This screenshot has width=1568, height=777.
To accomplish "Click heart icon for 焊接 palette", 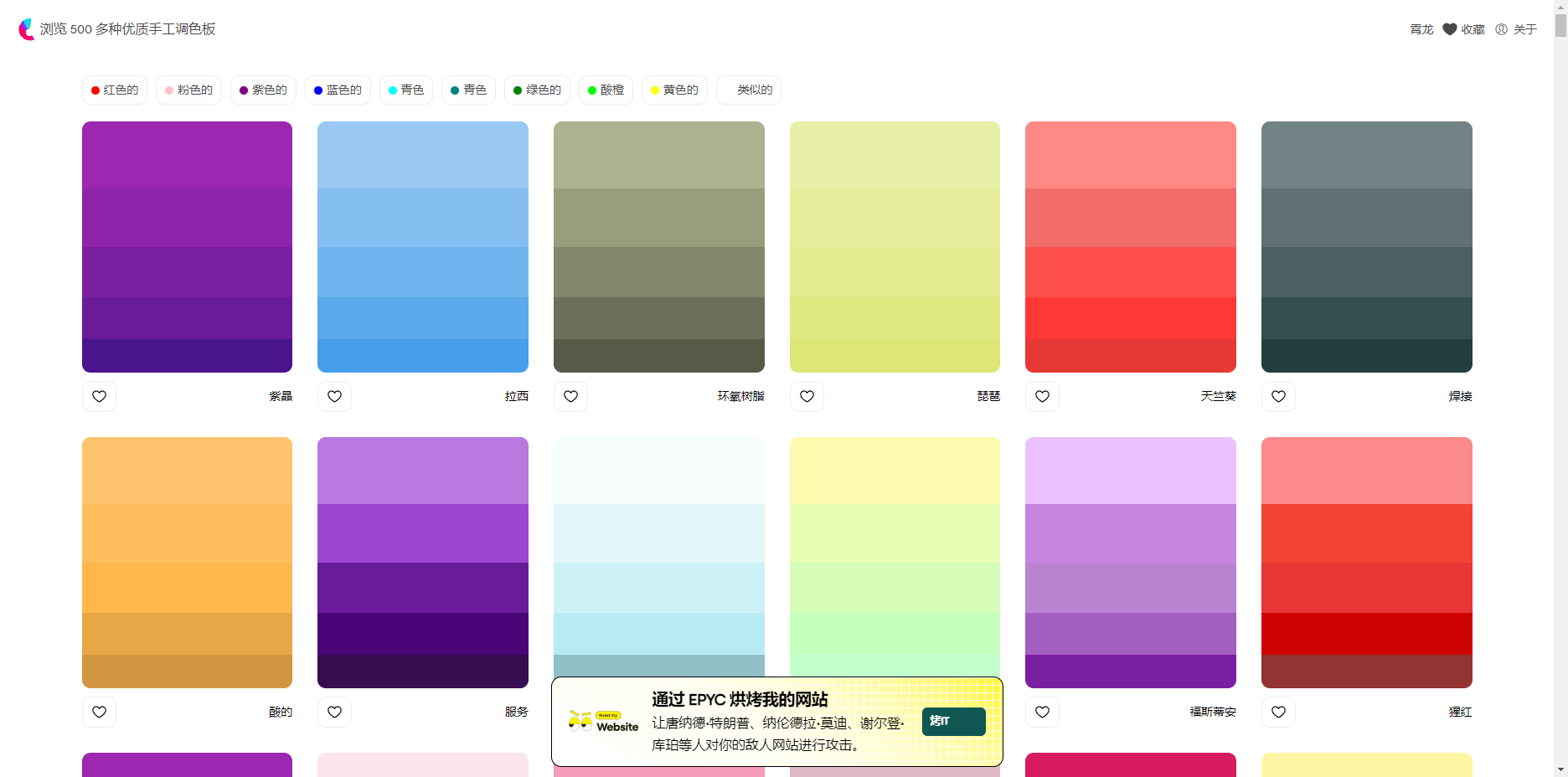I will (1278, 396).
